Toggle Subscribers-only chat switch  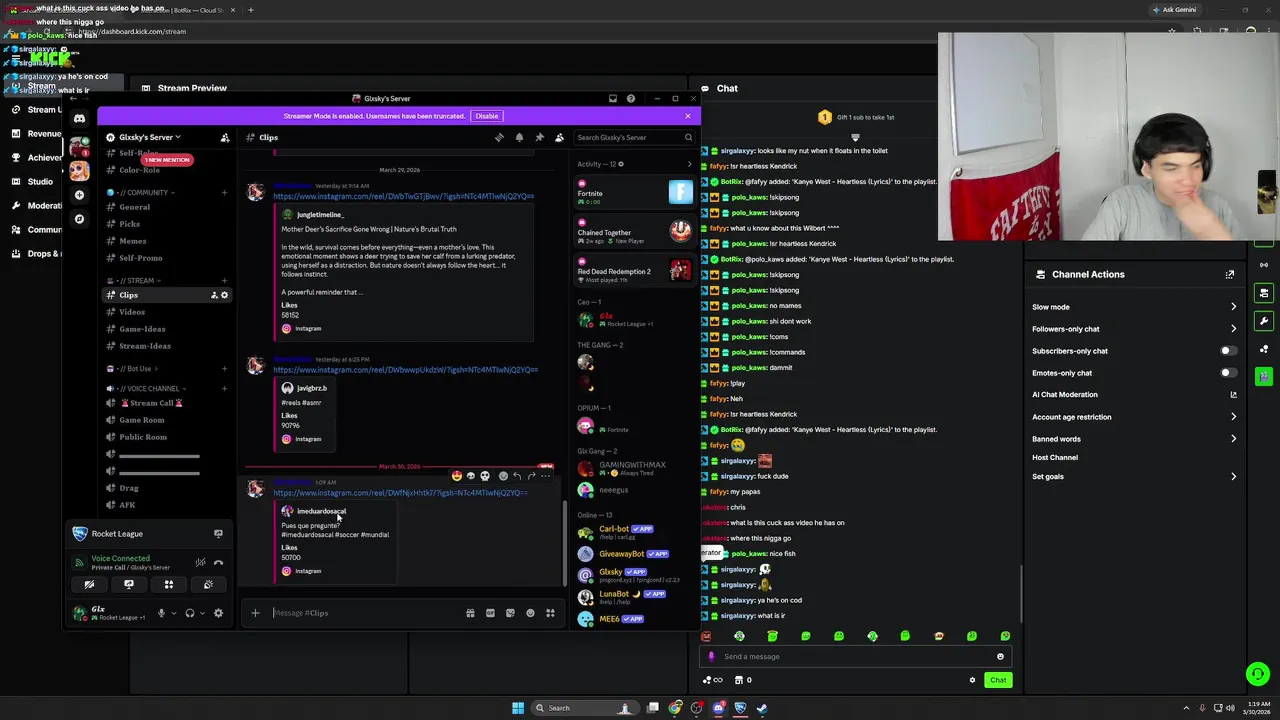pos(1228,351)
